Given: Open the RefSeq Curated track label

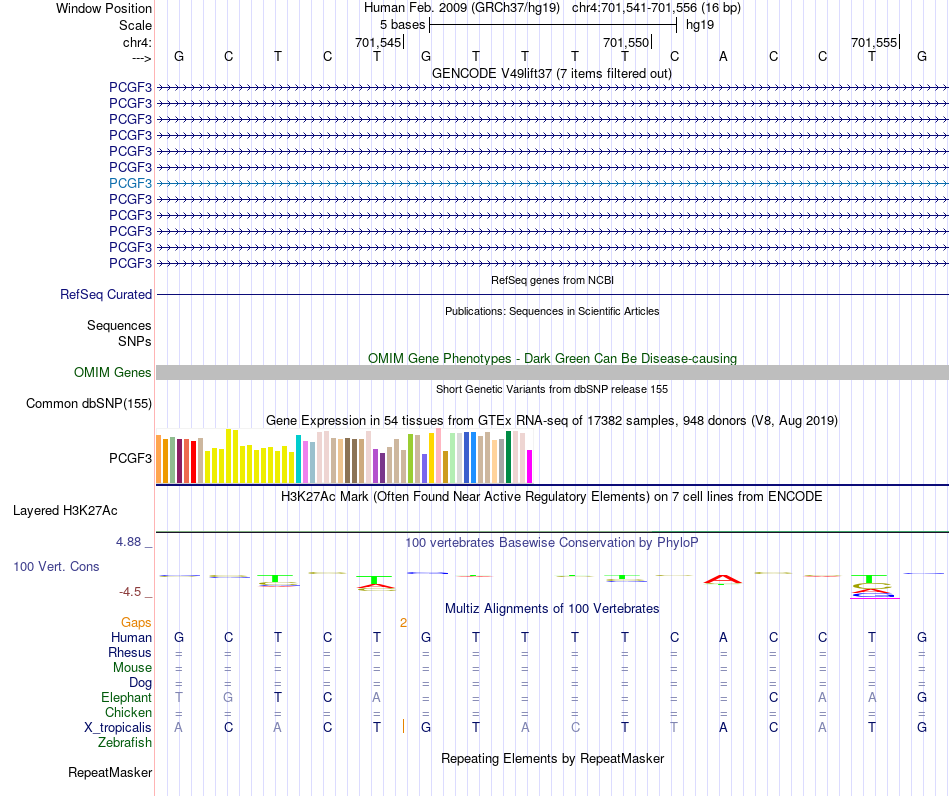Looking at the screenshot, I should [106, 294].
